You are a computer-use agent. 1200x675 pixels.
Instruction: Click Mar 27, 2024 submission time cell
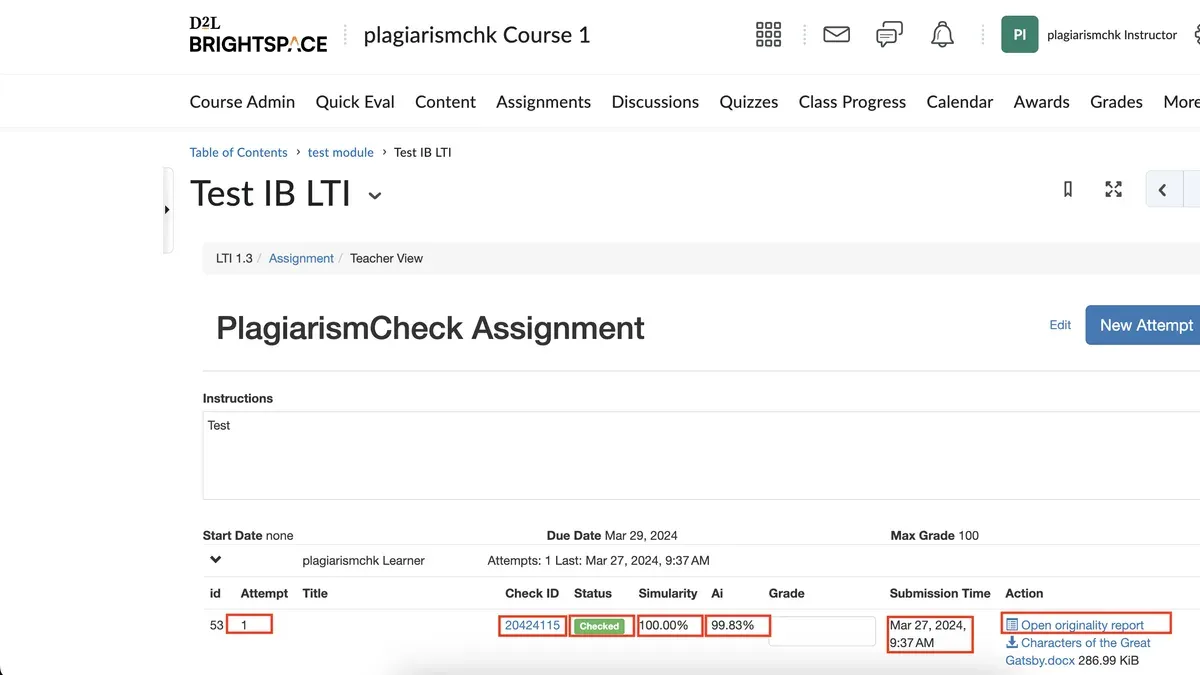pos(928,634)
